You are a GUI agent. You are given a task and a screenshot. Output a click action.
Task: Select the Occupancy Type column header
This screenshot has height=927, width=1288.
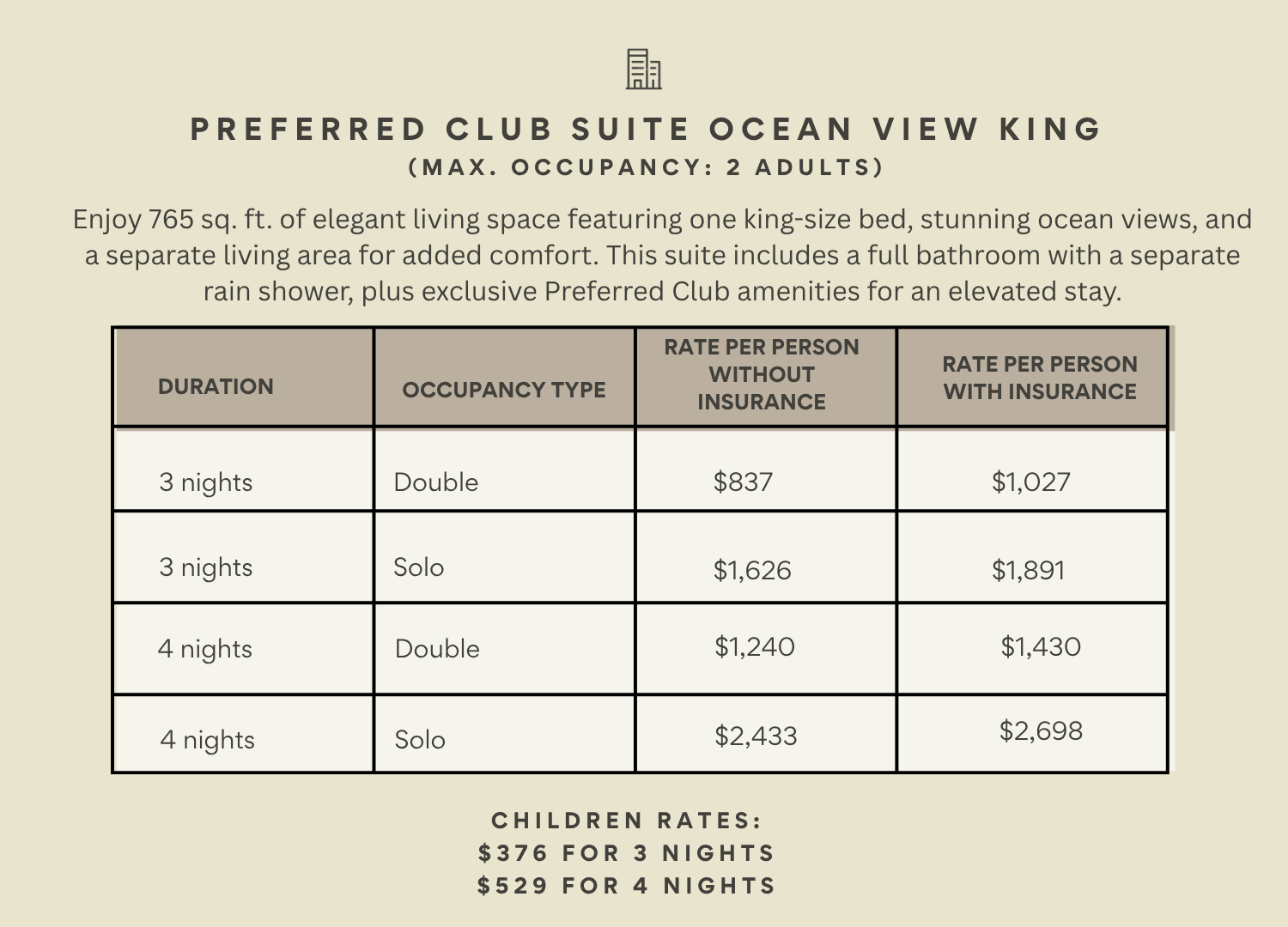pos(504,390)
